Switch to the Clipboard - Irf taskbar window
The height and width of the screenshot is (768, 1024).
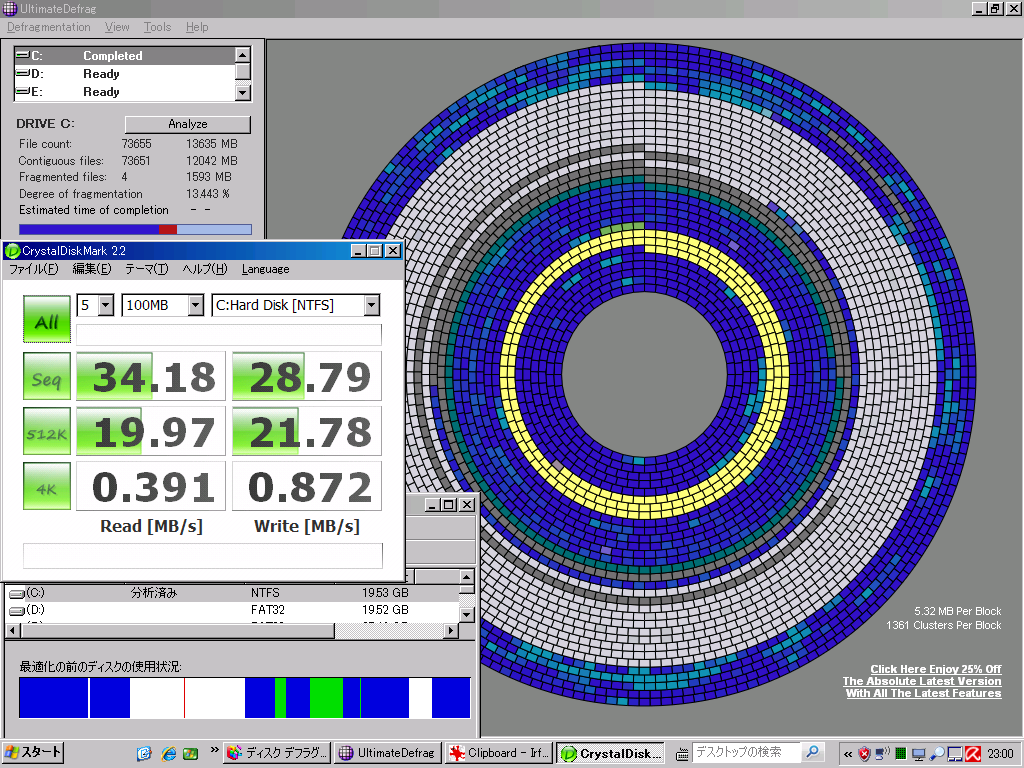pos(497,753)
